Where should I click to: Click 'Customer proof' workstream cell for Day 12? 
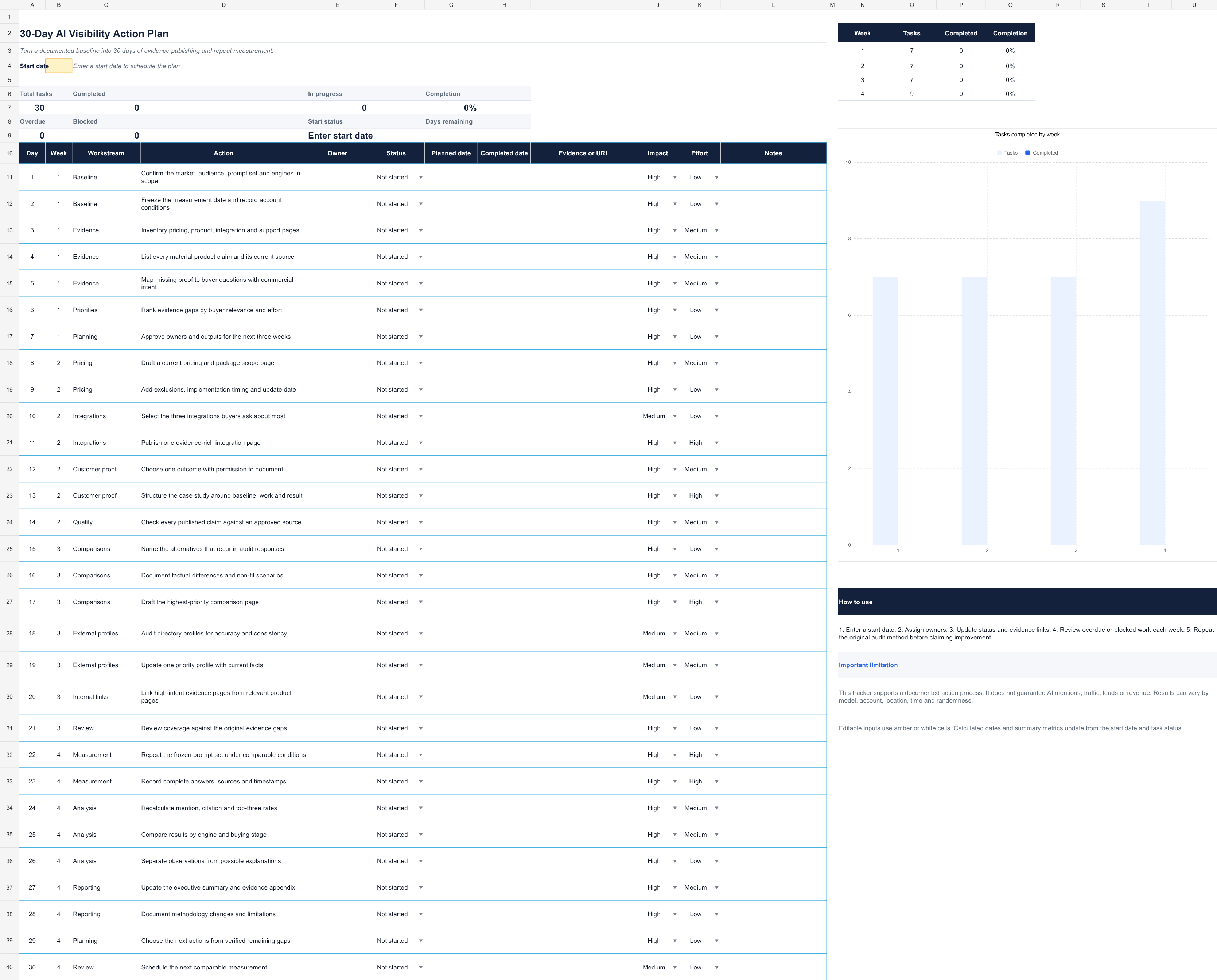point(106,469)
